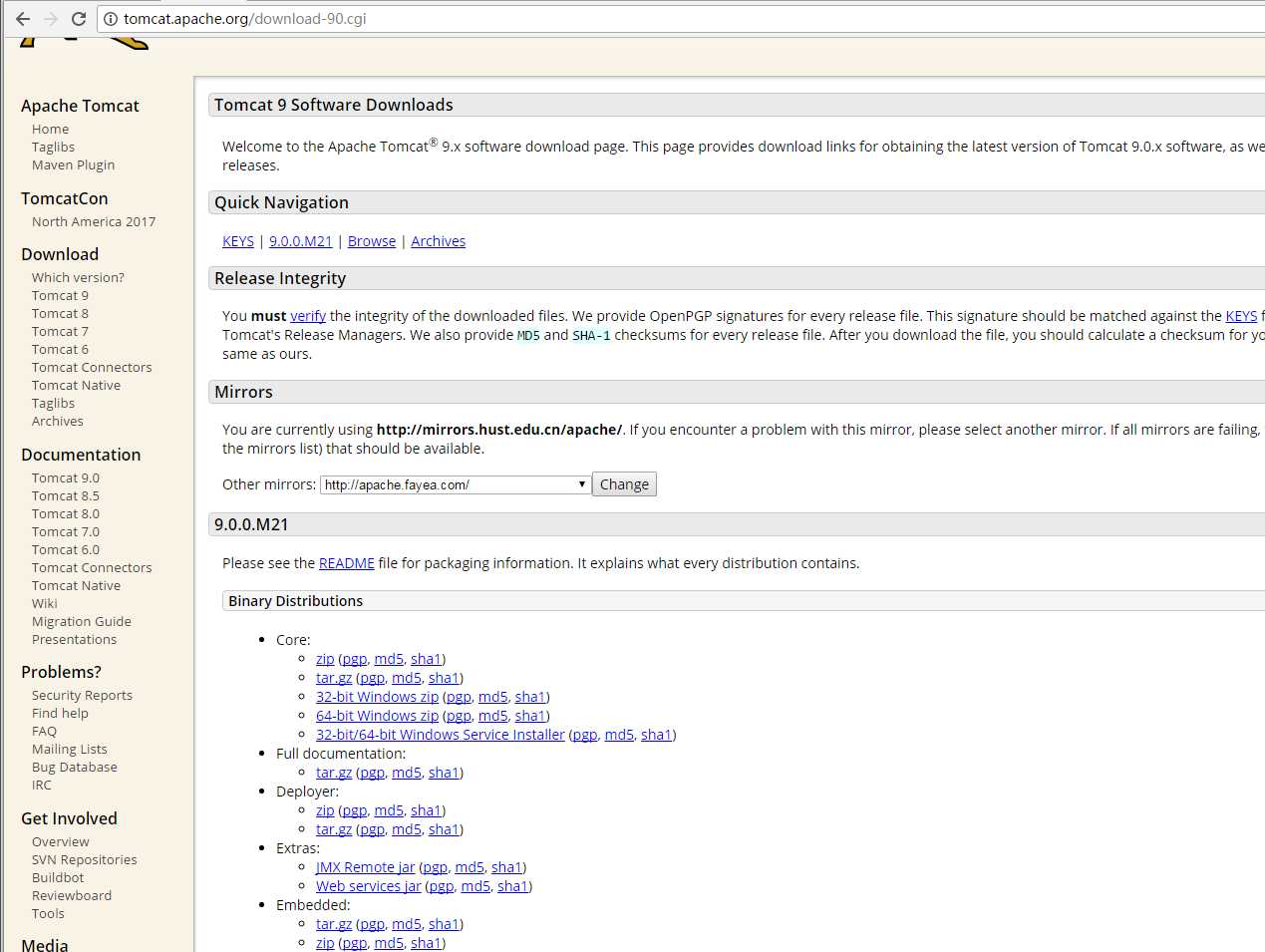Select Tomcat 6 in Download sidebar

coord(60,350)
